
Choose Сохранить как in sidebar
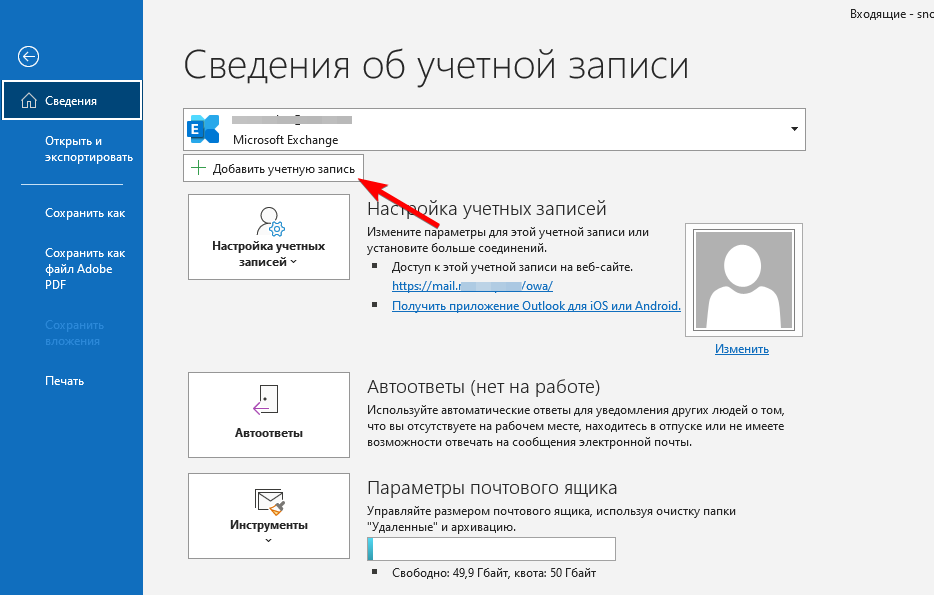point(85,213)
